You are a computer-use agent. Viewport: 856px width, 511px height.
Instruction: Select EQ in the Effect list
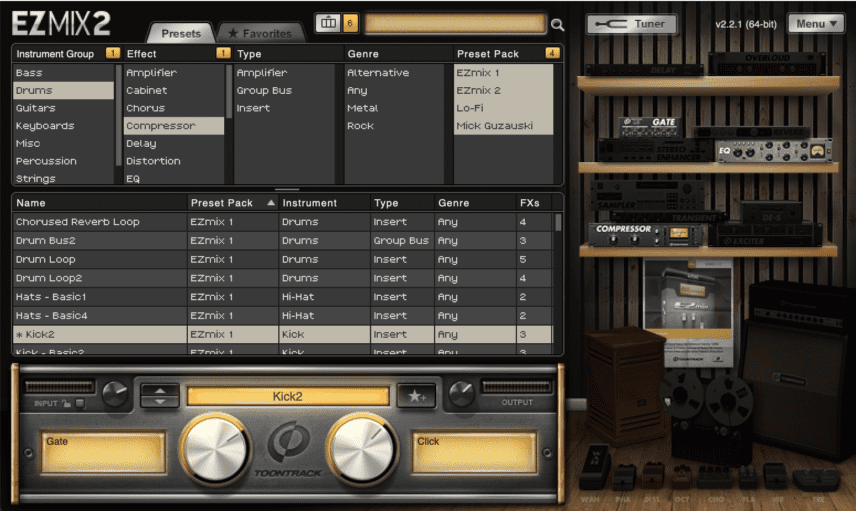tap(174, 179)
